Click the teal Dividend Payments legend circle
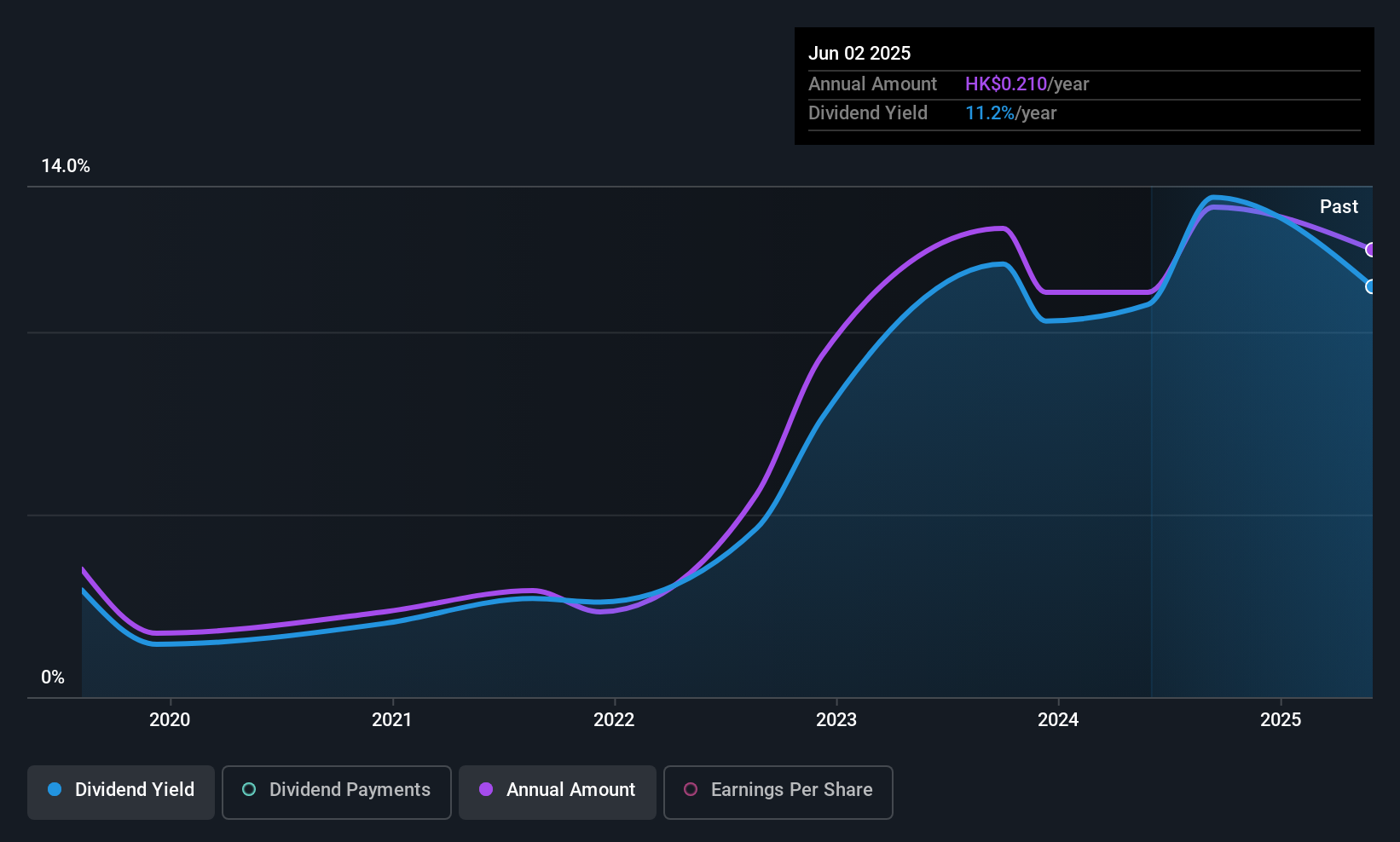The height and width of the screenshot is (842, 1400). (x=249, y=789)
